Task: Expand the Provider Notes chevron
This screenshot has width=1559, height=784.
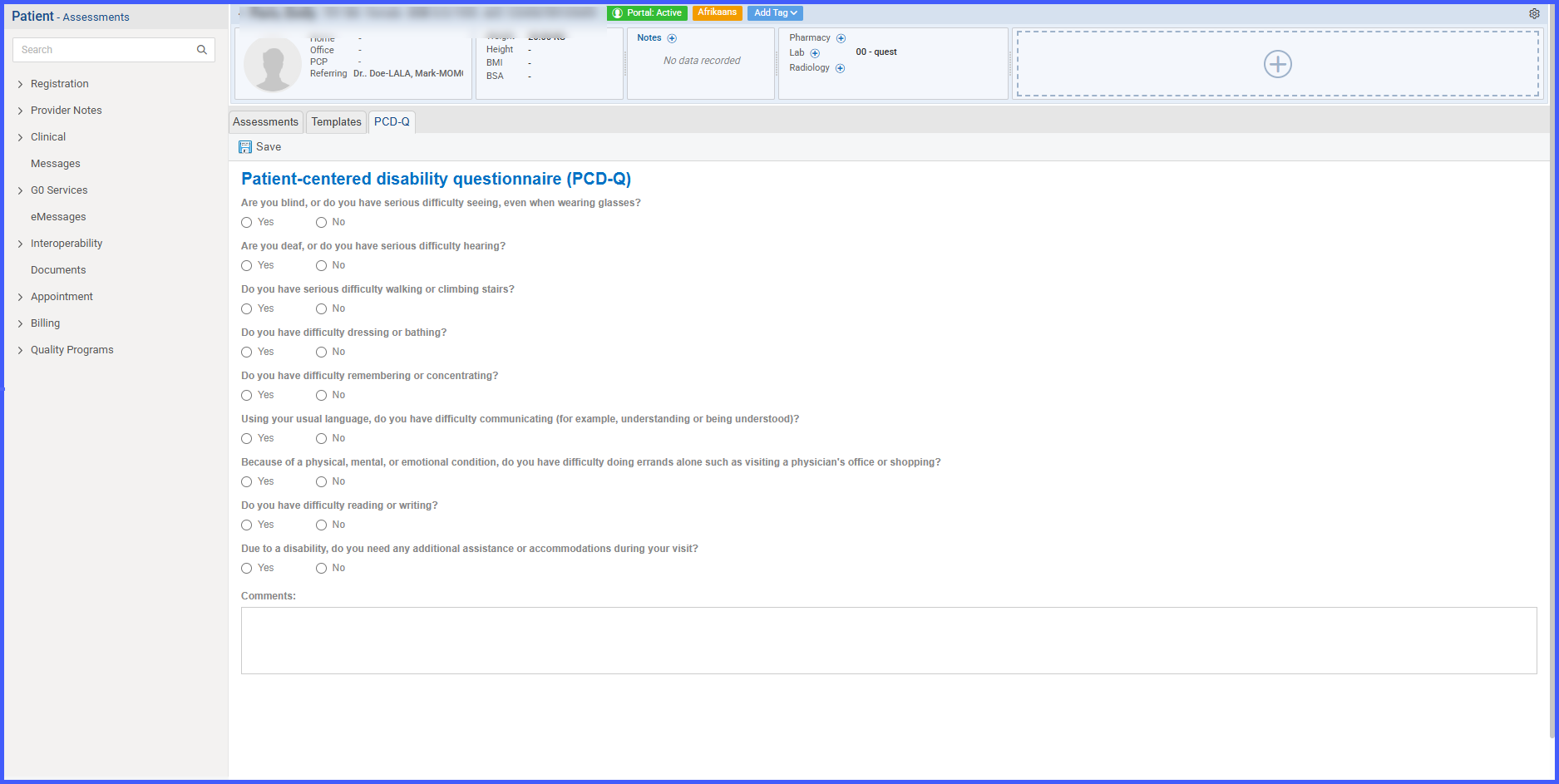Action: click(20, 111)
